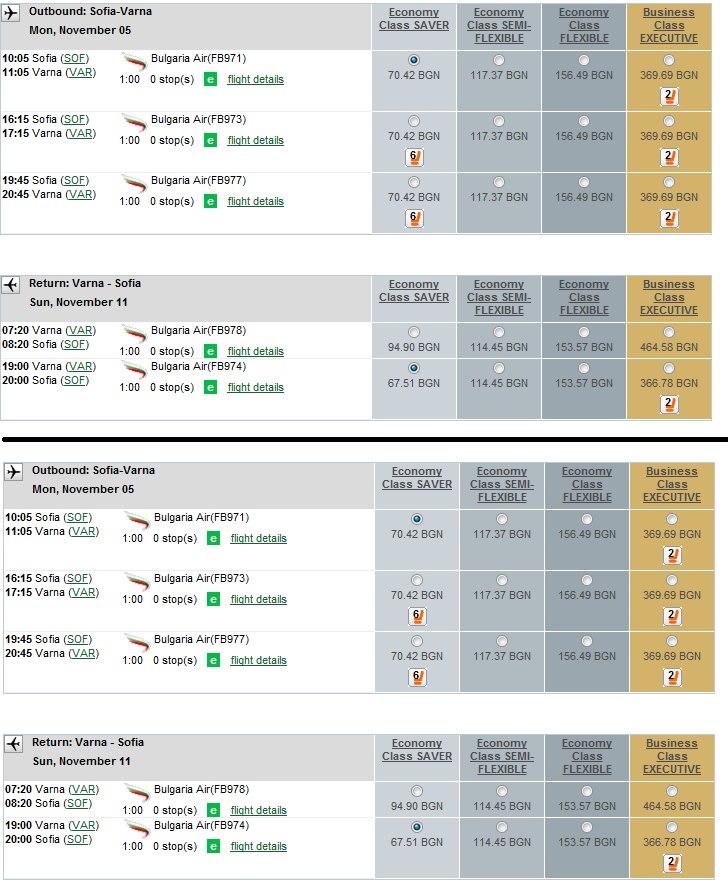Click outbound airplane icon in the top Sofia-Varna header
Screen dimensions: 728x896
tap(10, 13)
